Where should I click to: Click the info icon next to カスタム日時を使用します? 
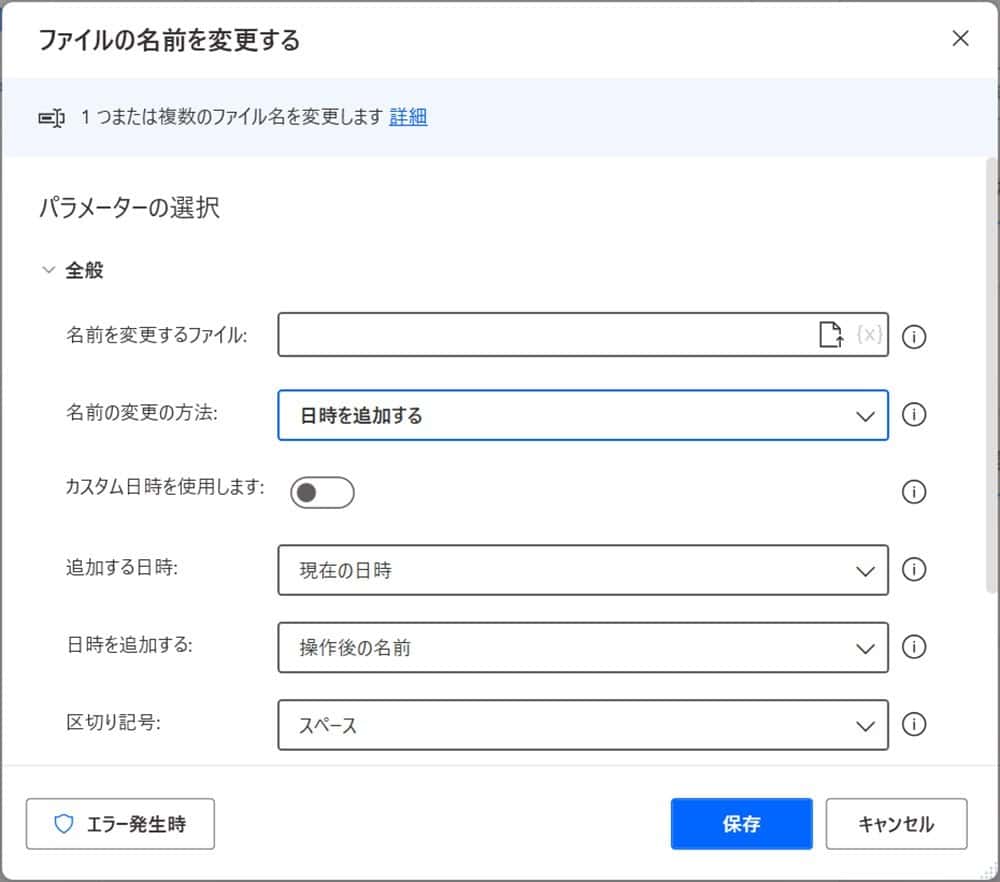[913, 492]
